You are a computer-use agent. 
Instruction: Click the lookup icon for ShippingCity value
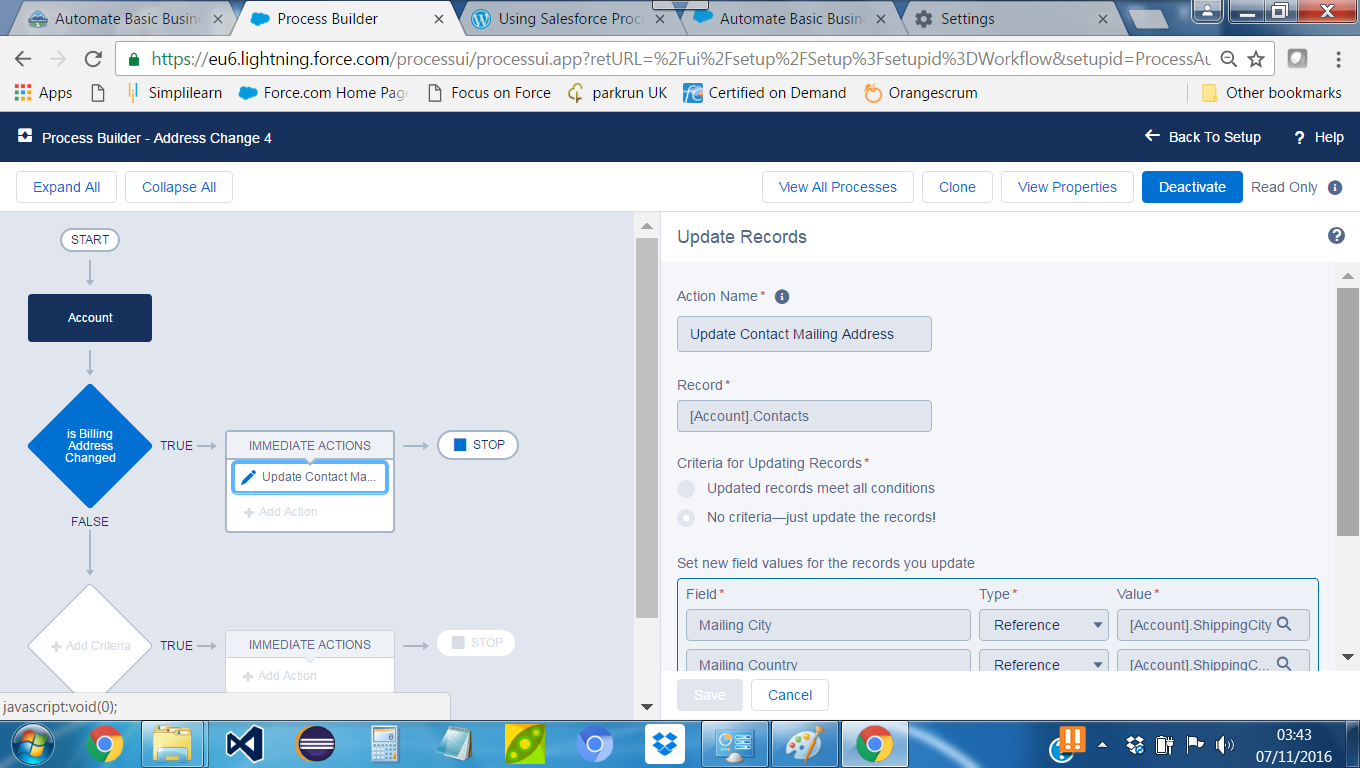coord(1285,624)
